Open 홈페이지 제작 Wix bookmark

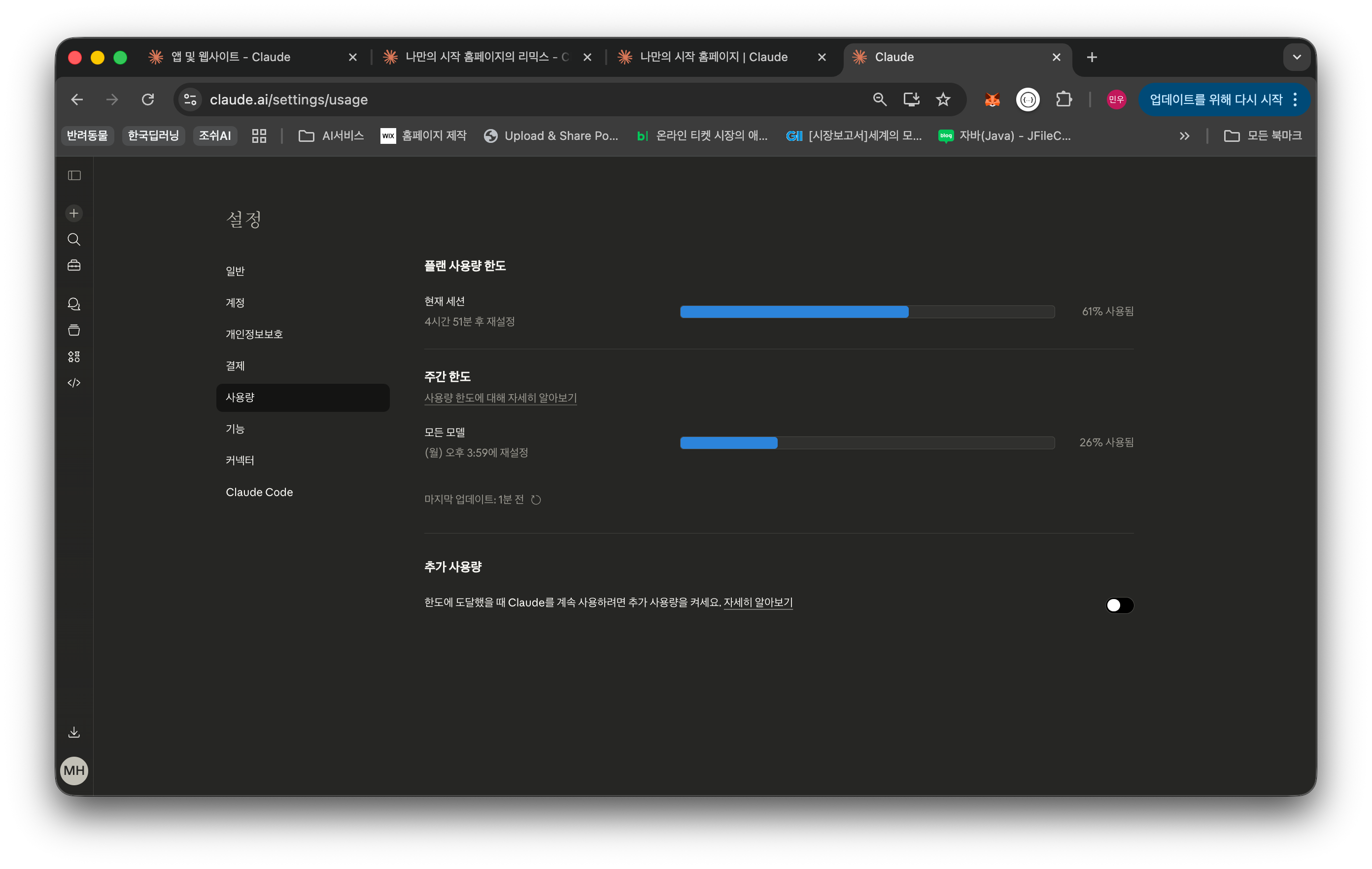pyautogui.click(x=423, y=135)
